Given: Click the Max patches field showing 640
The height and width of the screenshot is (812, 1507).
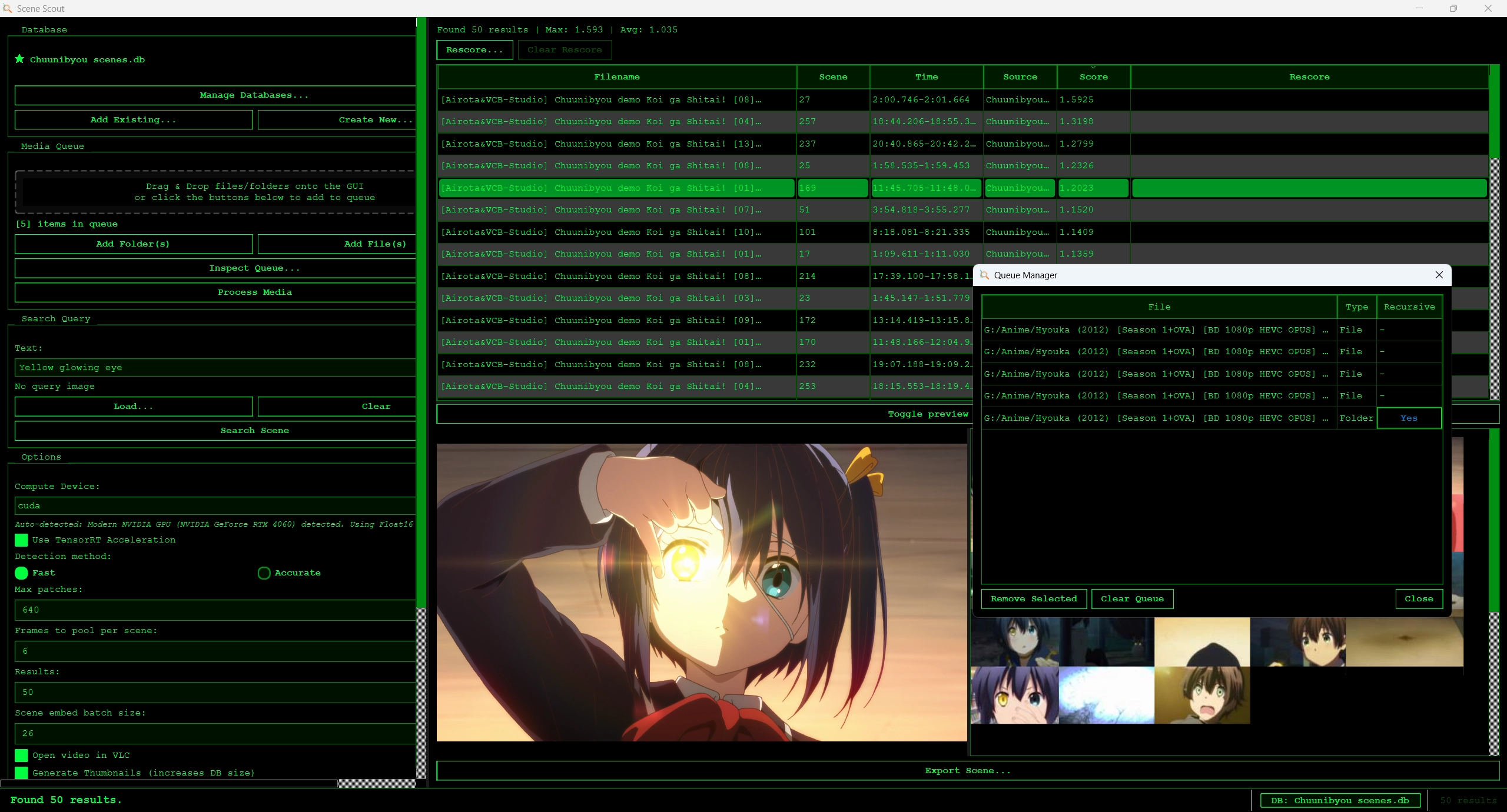Looking at the screenshot, I should click(x=215, y=610).
